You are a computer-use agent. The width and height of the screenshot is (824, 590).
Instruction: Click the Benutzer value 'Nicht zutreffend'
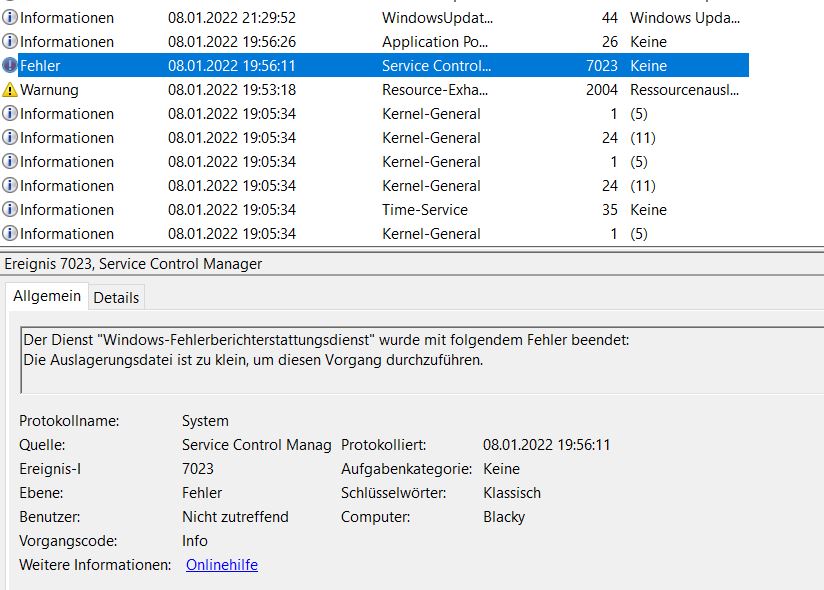point(235,517)
